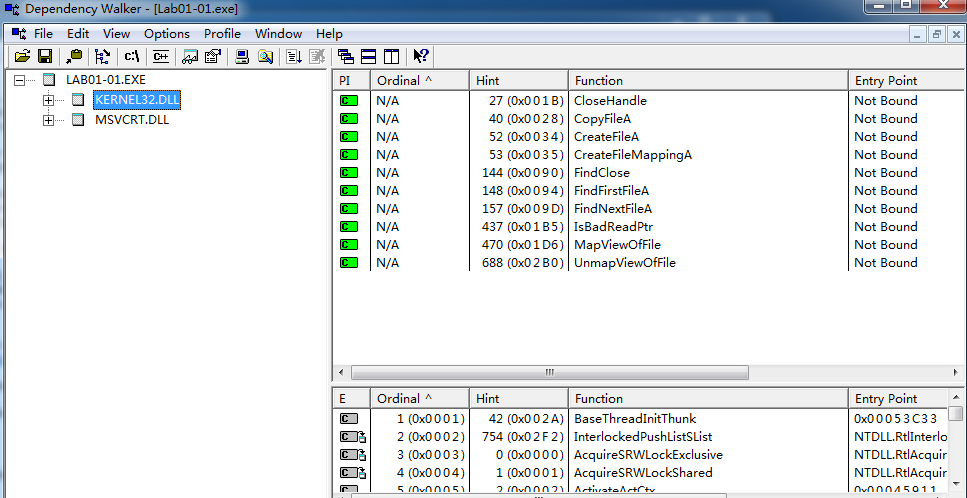Click the MSVCRT.DLL module icon in tree
This screenshot has width=967, height=498.
(78, 120)
